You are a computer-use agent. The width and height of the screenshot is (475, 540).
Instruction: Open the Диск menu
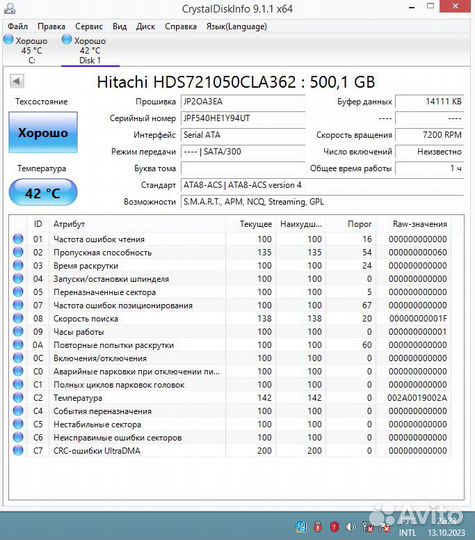[145, 27]
